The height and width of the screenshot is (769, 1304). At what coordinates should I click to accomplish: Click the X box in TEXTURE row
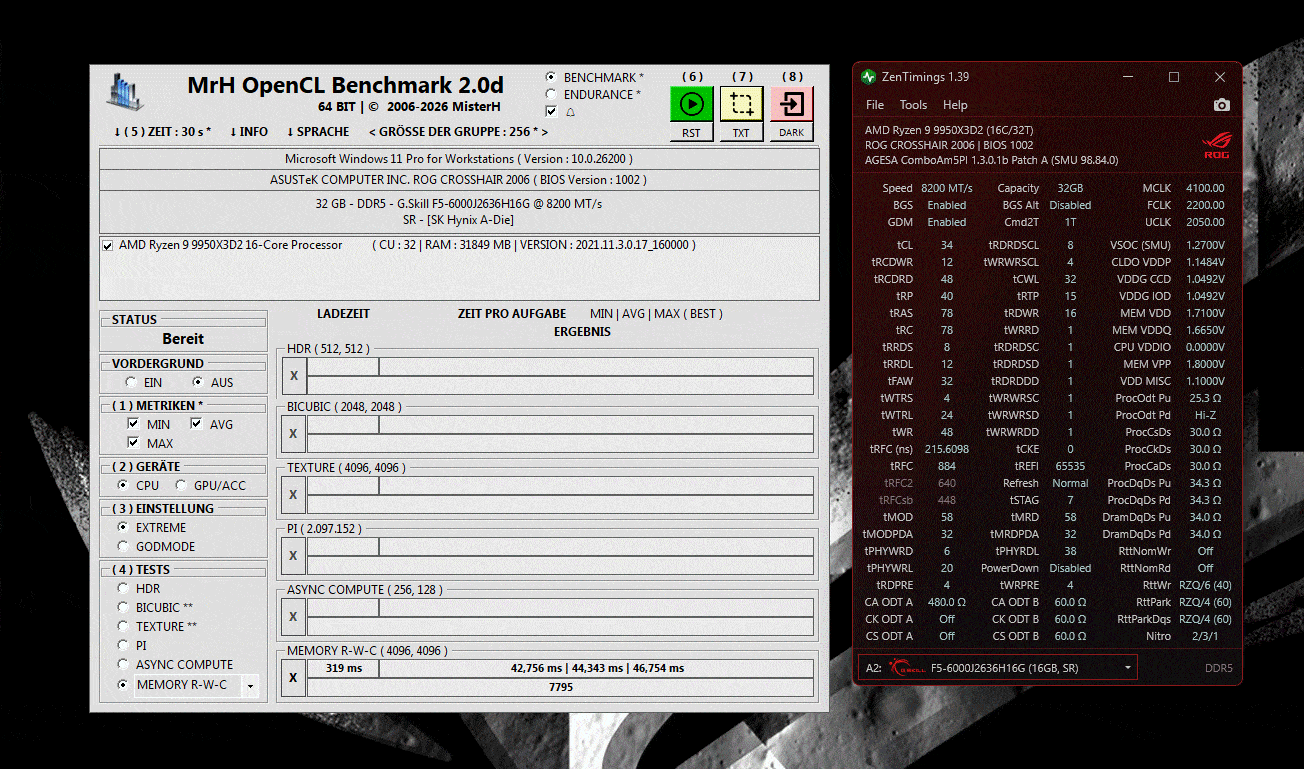pyautogui.click(x=293, y=494)
